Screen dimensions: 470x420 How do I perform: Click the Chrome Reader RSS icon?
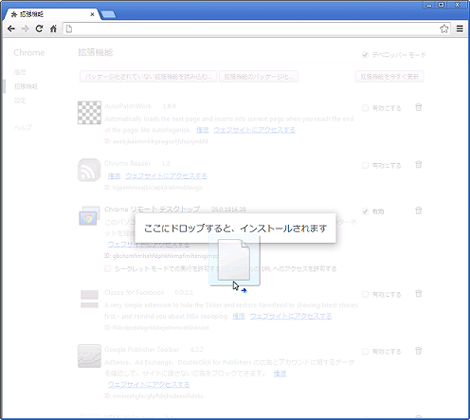pyautogui.click(x=89, y=170)
